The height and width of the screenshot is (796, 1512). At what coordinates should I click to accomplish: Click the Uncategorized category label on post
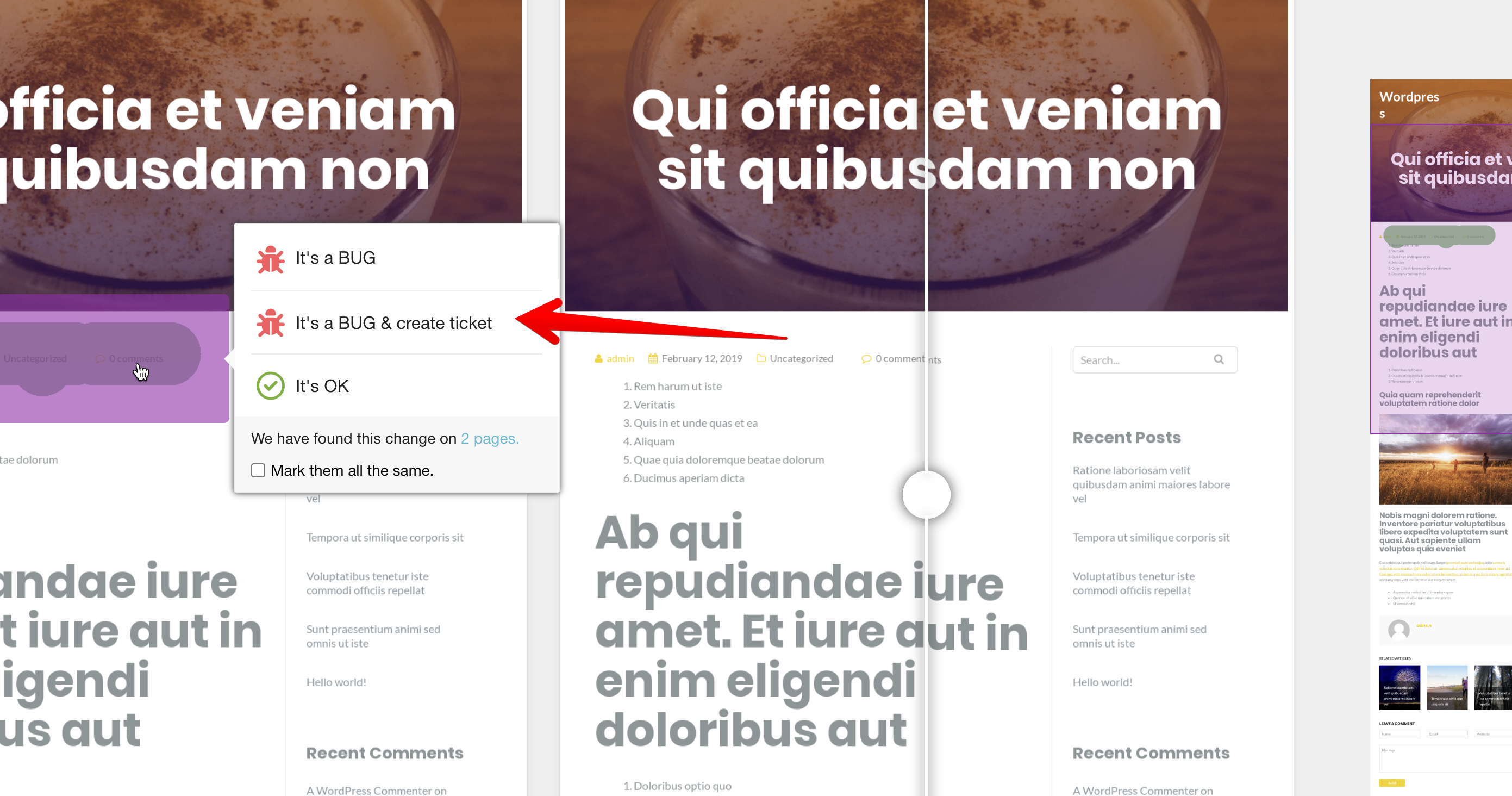pyautogui.click(x=801, y=358)
